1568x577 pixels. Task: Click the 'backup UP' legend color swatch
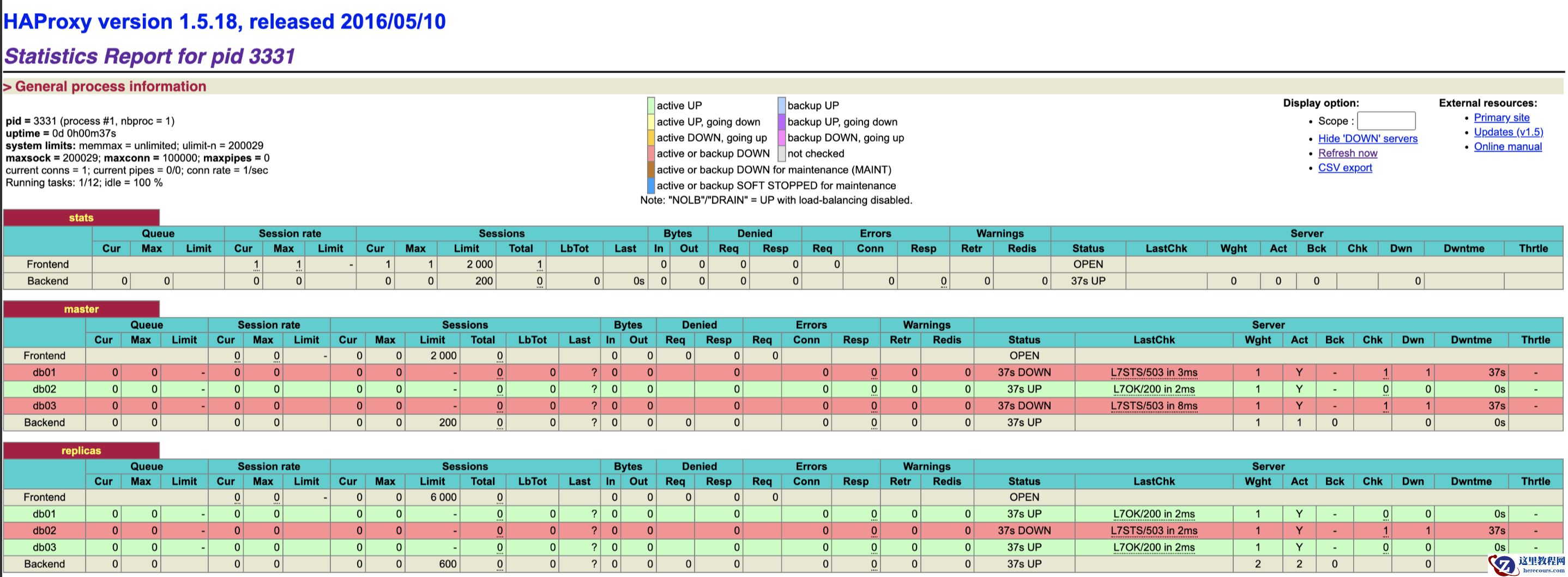(782, 105)
